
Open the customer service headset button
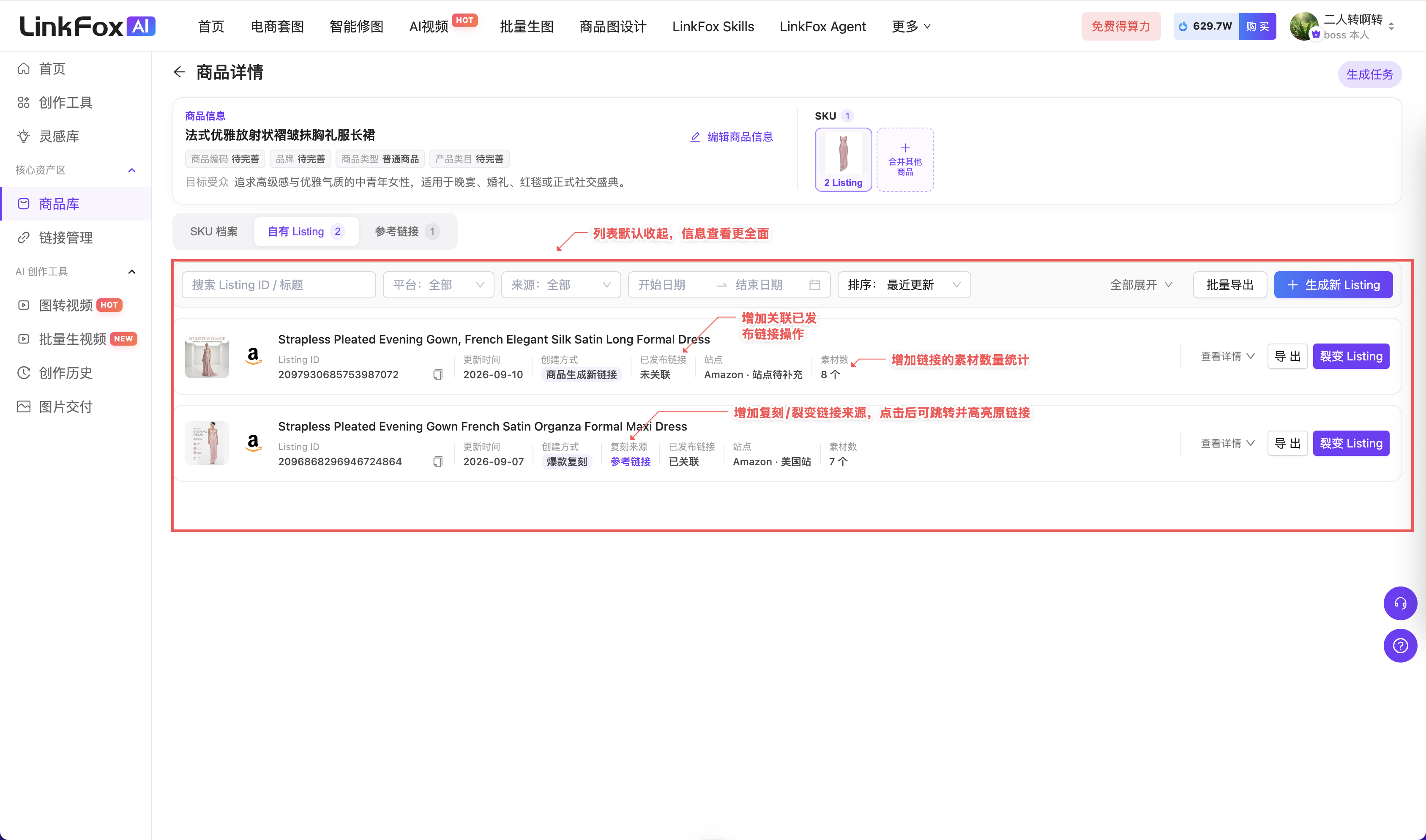1400,603
